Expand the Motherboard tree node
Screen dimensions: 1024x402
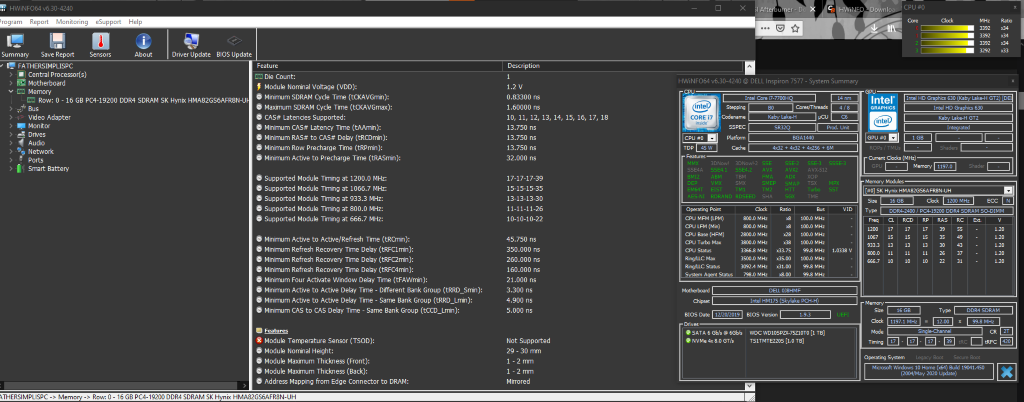click(11, 83)
